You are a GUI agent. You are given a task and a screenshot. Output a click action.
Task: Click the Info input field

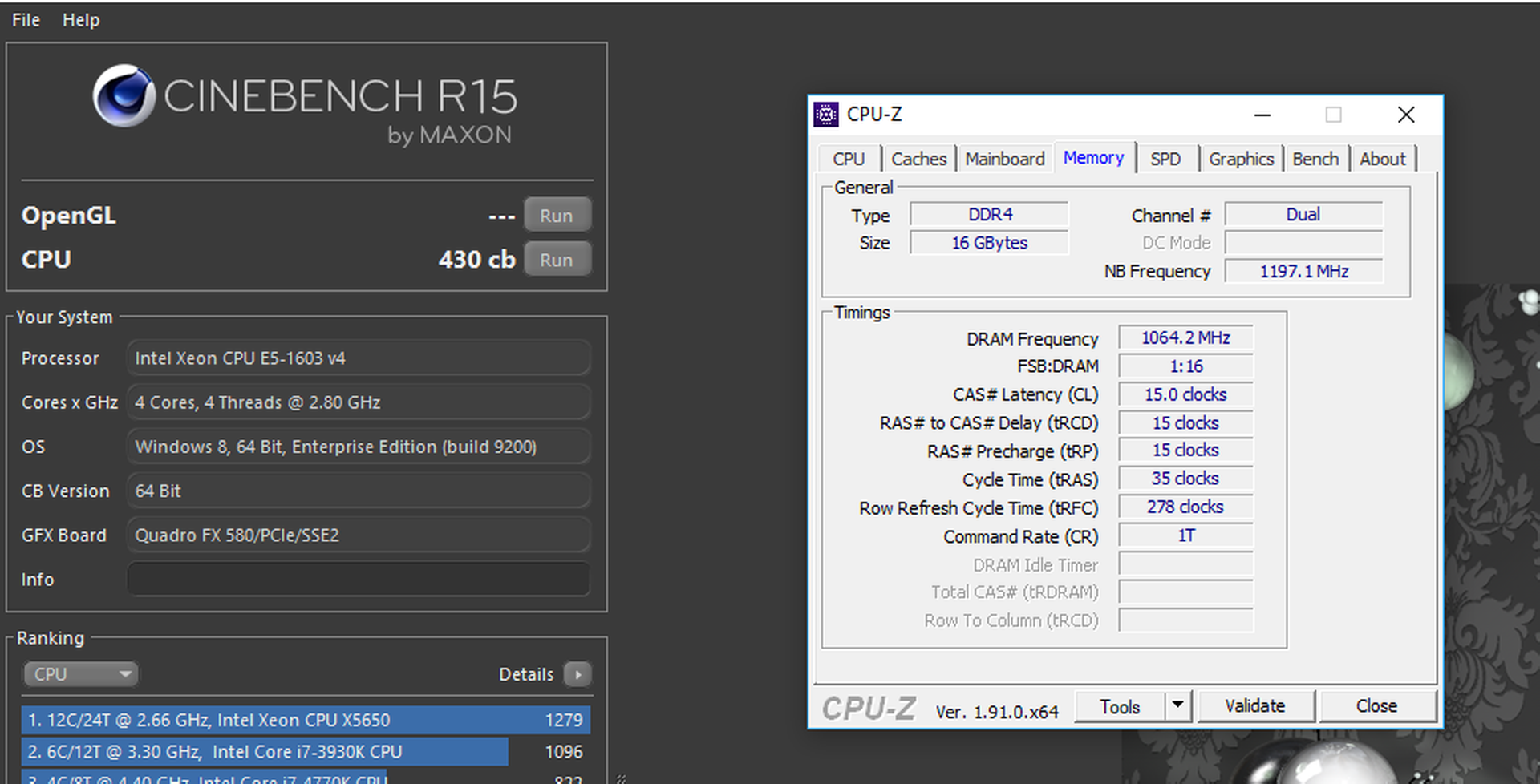(359, 579)
